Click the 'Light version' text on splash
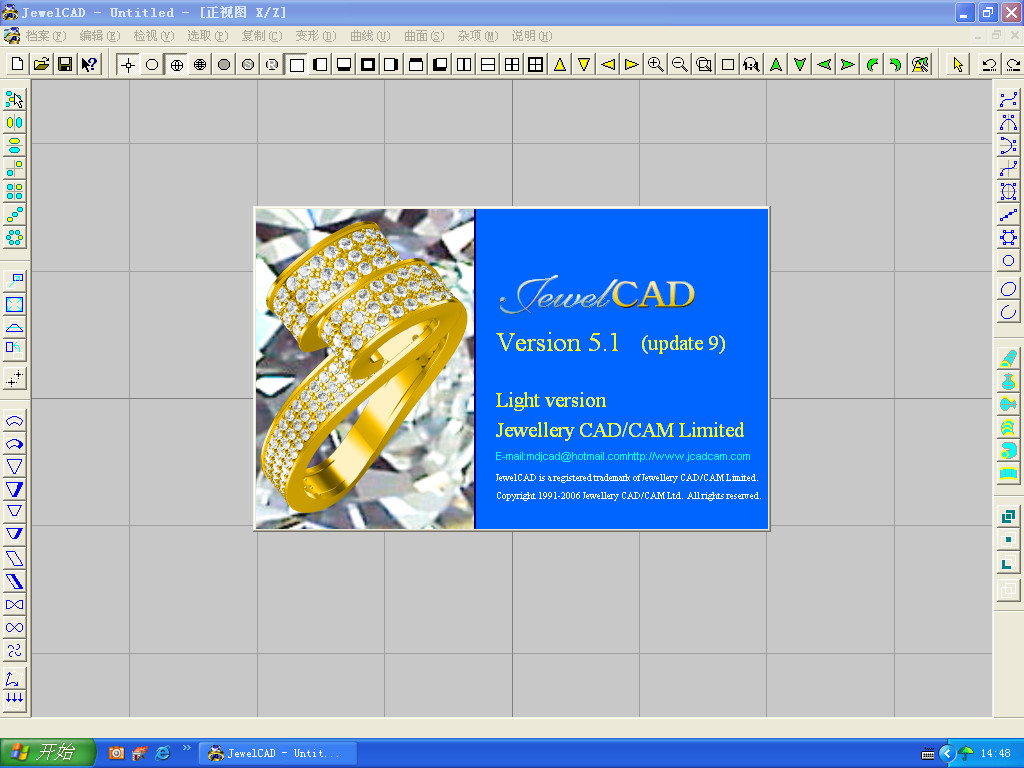 click(551, 400)
